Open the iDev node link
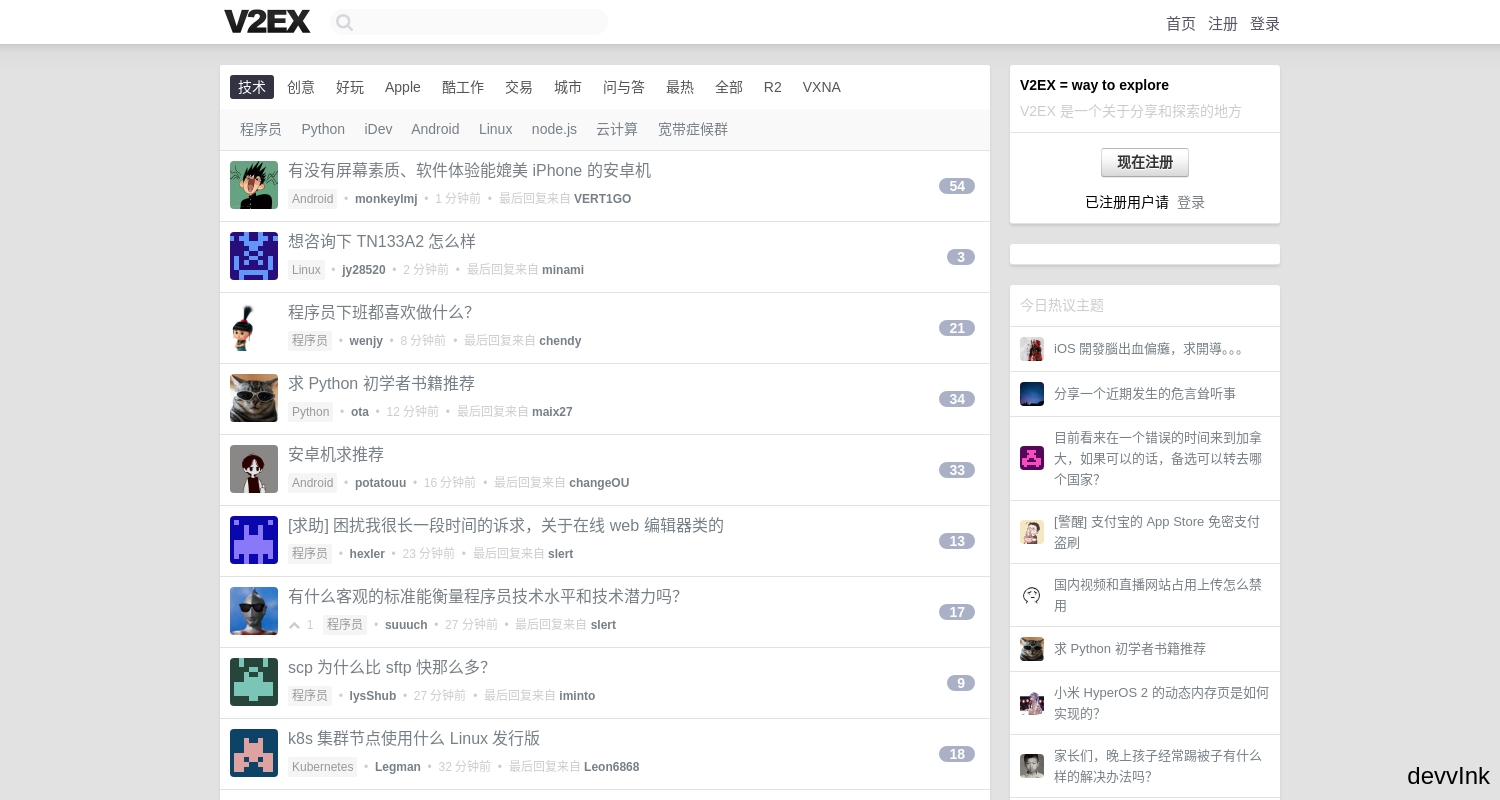This screenshot has height=800, width=1500. tap(378, 129)
